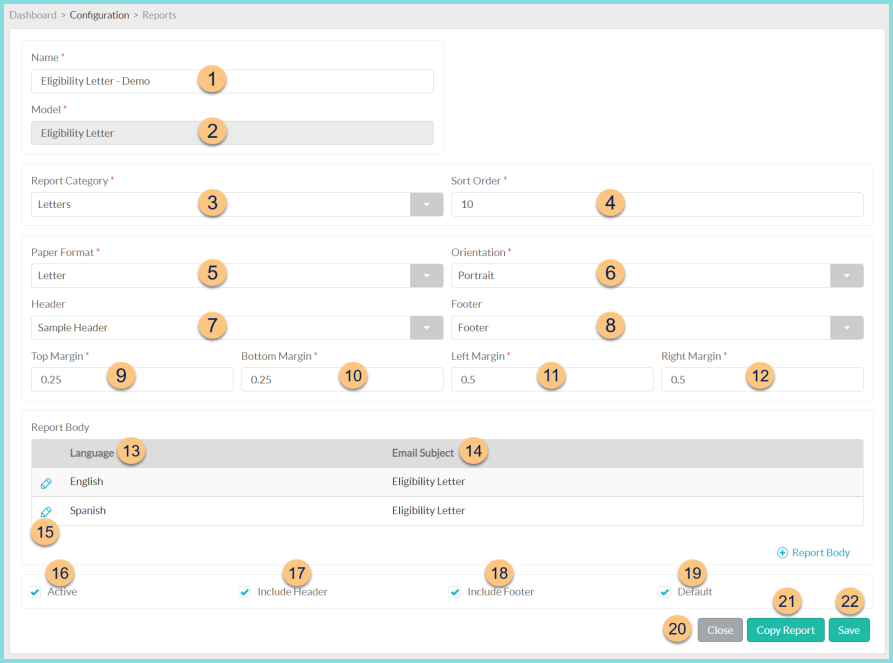The width and height of the screenshot is (893, 663).
Task: Open the Orientation dropdown
Action: tap(846, 274)
